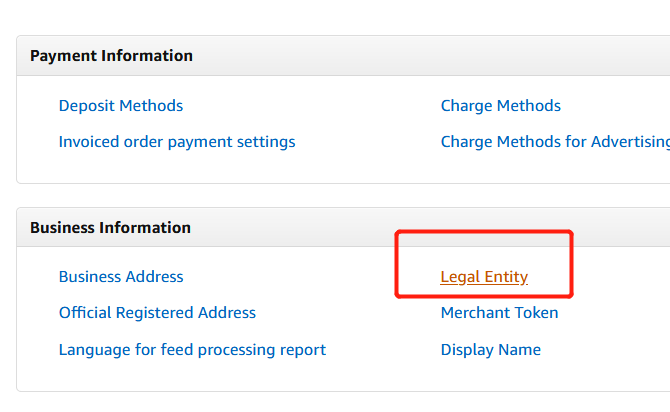The image size is (670, 412).
Task: View legal entity information
Action: coord(484,277)
